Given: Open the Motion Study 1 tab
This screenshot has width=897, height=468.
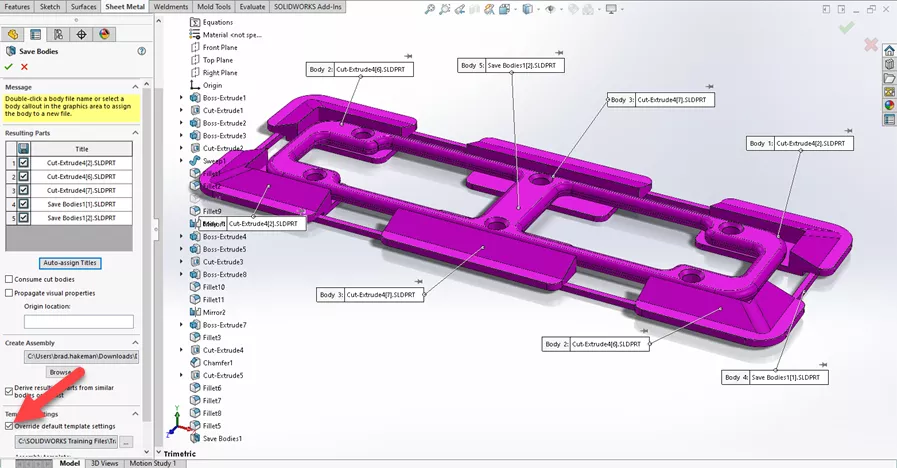Looking at the screenshot, I should (153, 463).
